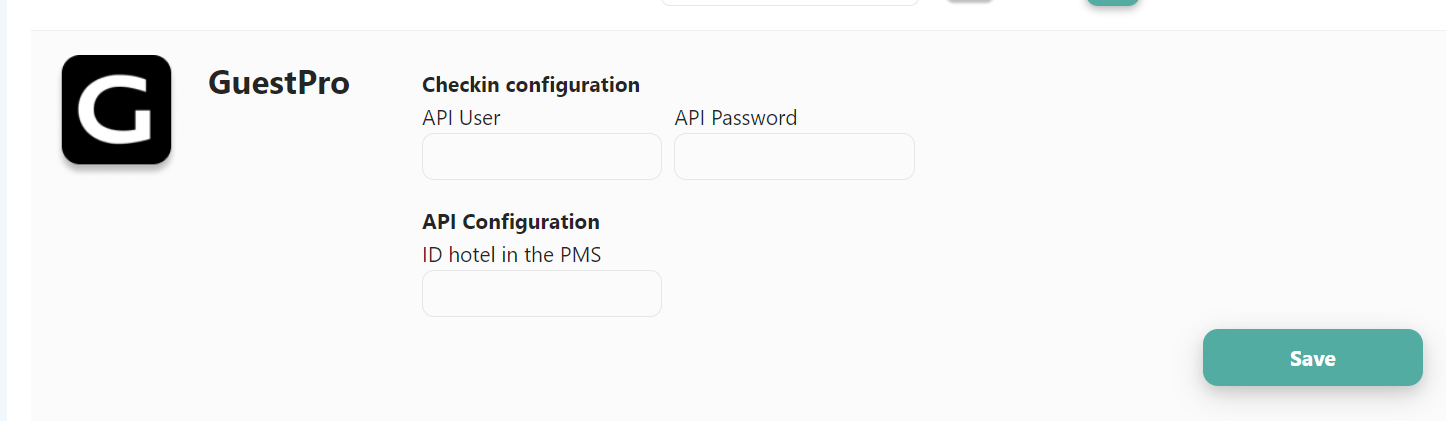
Task: Click the light blue strip on left edge
Action: (x=3, y=210)
